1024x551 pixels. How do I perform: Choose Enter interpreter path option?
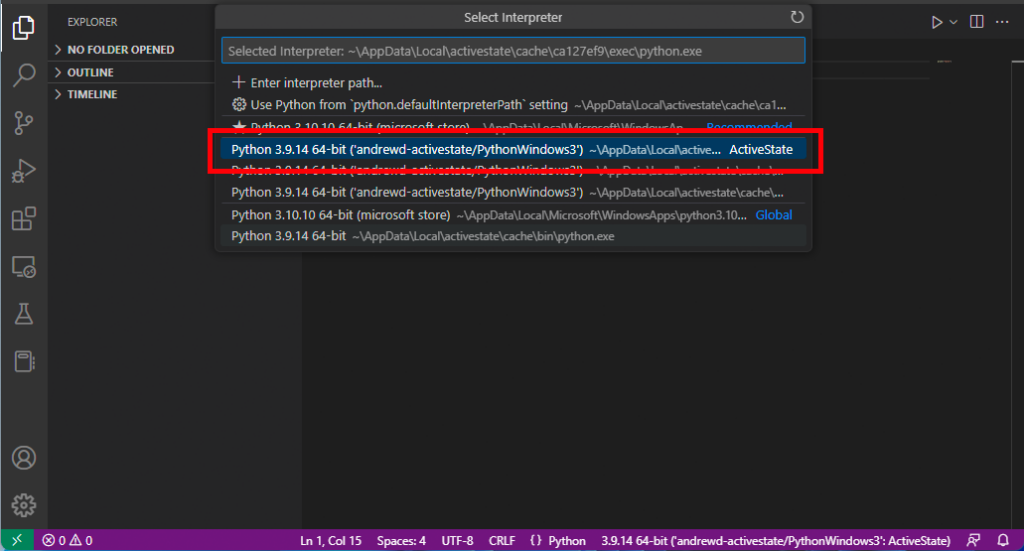pos(513,83)
